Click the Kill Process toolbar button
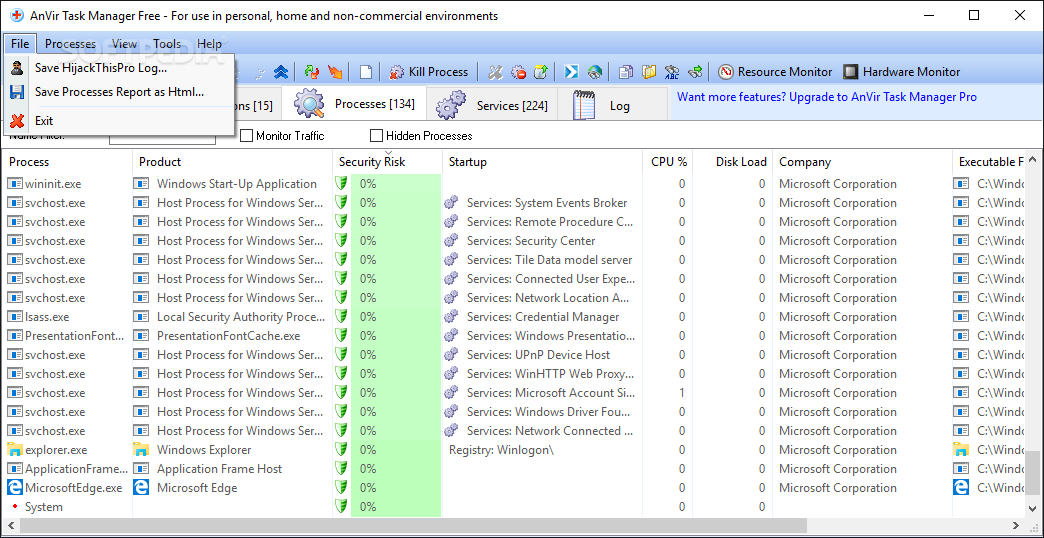Screen dimensions: 1044x538 click(x=429, y=72)
